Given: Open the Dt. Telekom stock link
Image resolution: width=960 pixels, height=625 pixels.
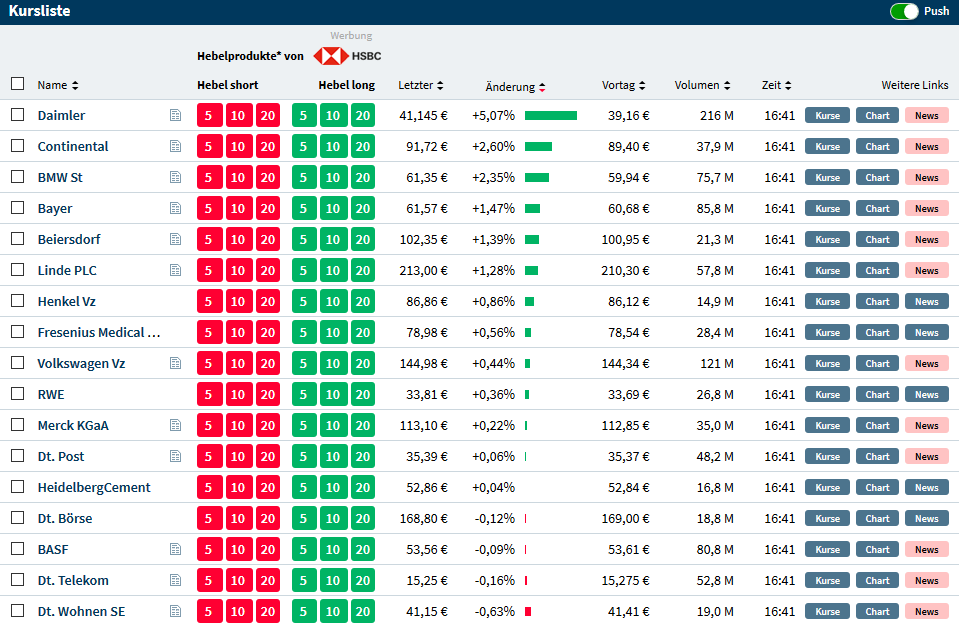Looking at the screenshot, I should [73, 580].
